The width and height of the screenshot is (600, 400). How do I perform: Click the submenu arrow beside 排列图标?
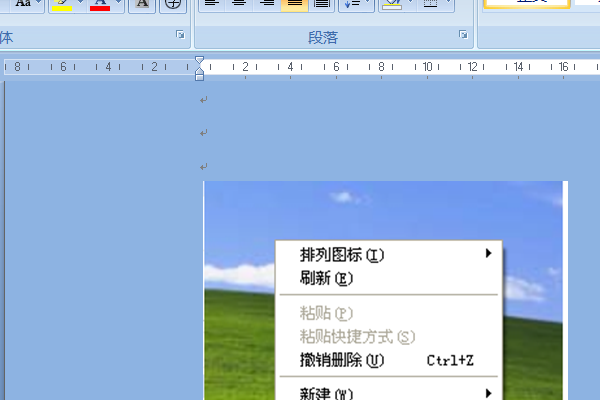(488, 253)
